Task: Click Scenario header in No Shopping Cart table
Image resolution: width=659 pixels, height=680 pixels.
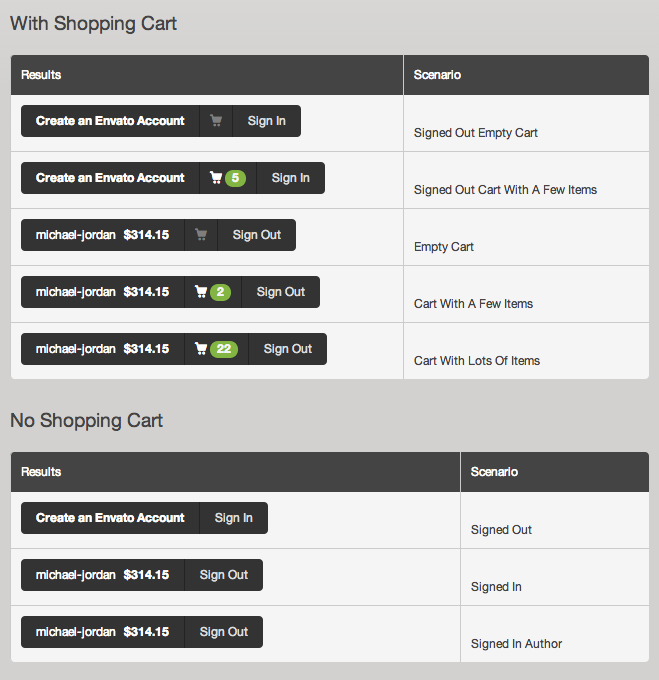Action: coord(494,472)
